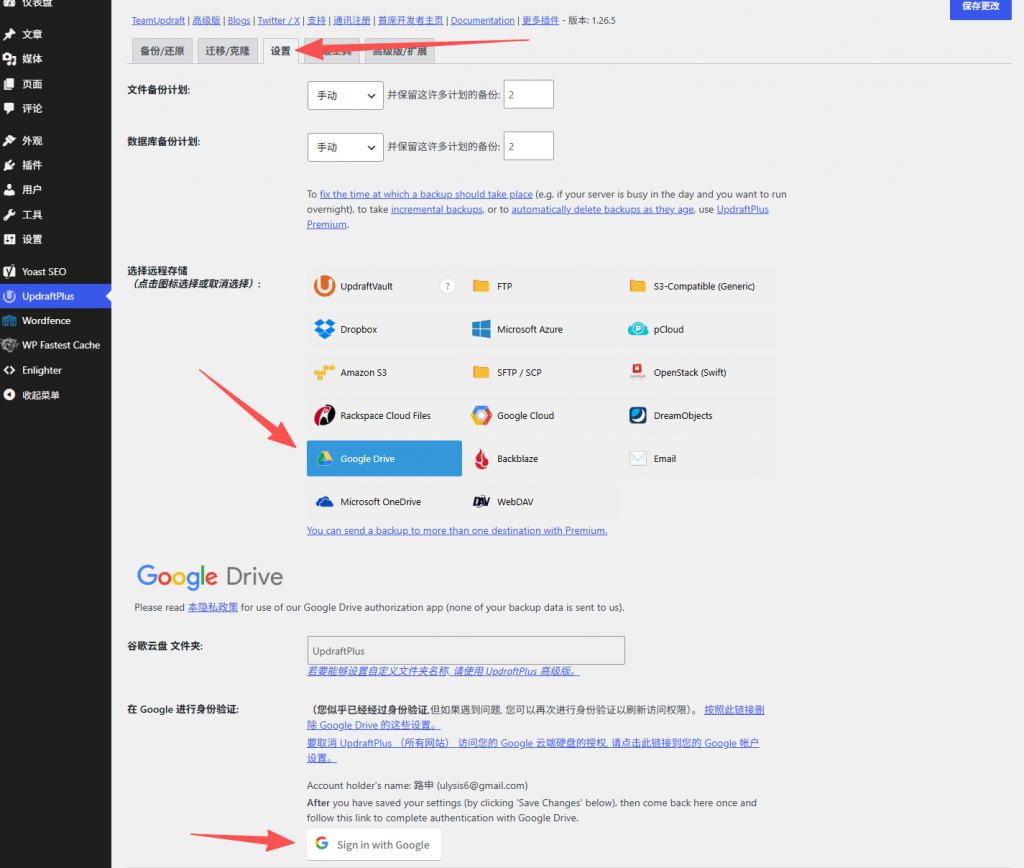The width and height of the screenshot is (1024, 868).
Task: Choose OpenStack (Swift) storage icon
Action: click(637, 372)
